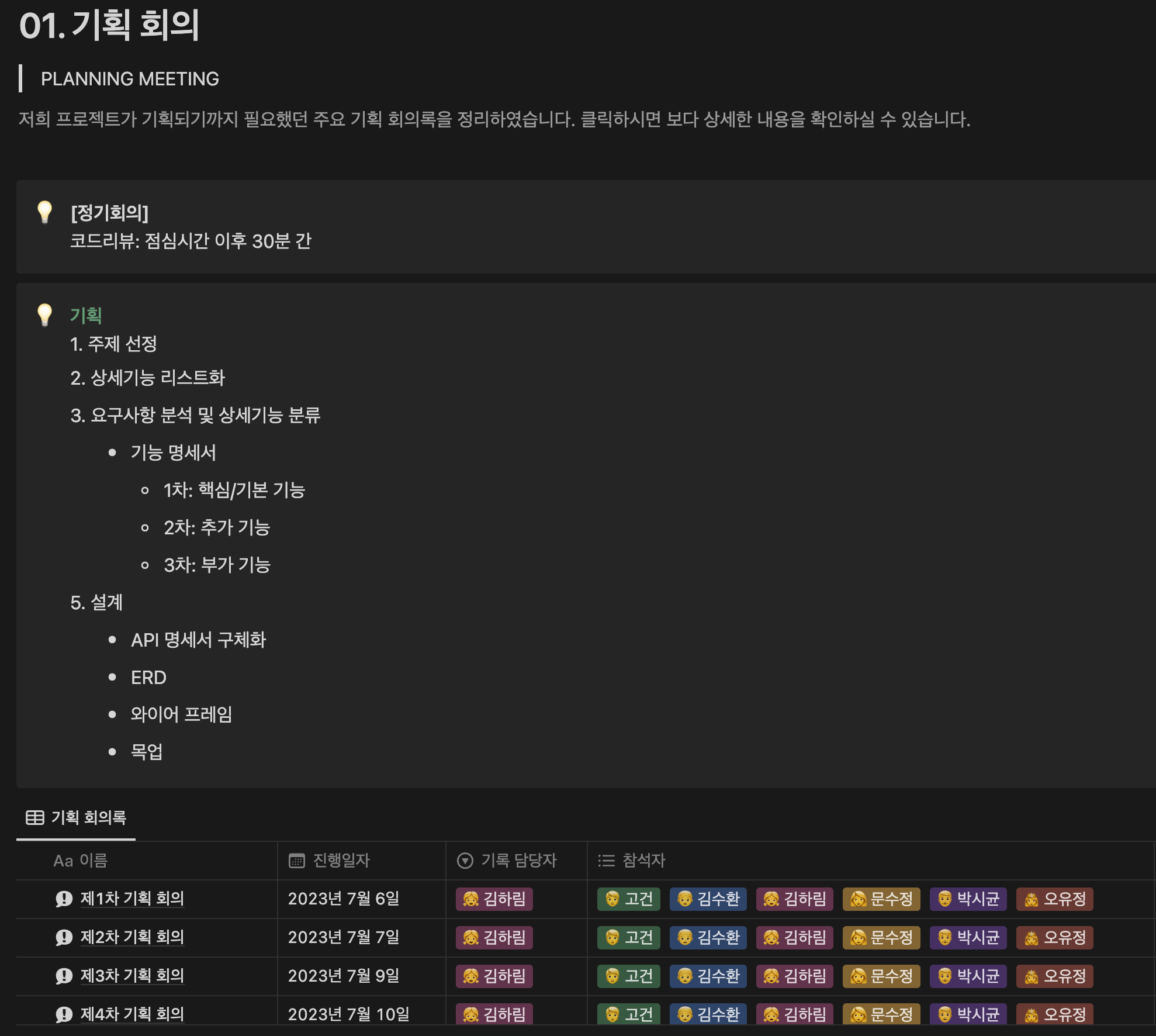Viewport: 1156px width, 1036px height.
Task: Click list icon in 참석자 header
Action: click(607, 861)
